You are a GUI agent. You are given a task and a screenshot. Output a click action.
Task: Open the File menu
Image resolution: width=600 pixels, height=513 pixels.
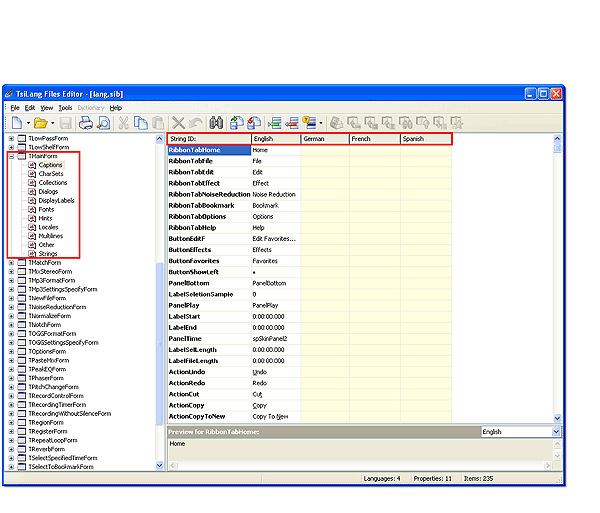coord(15,107)
